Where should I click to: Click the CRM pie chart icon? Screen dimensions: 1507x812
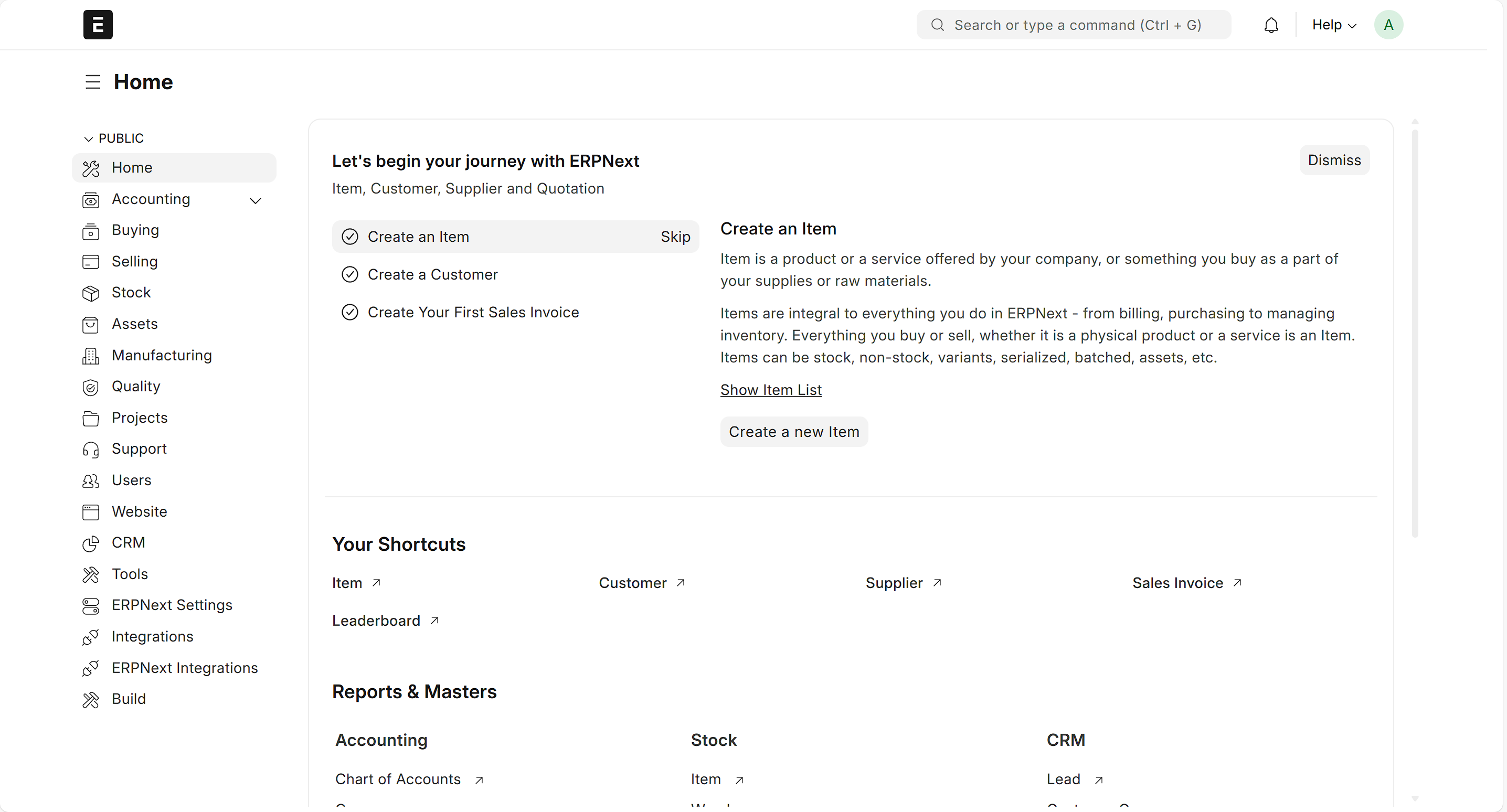(91, 543)
